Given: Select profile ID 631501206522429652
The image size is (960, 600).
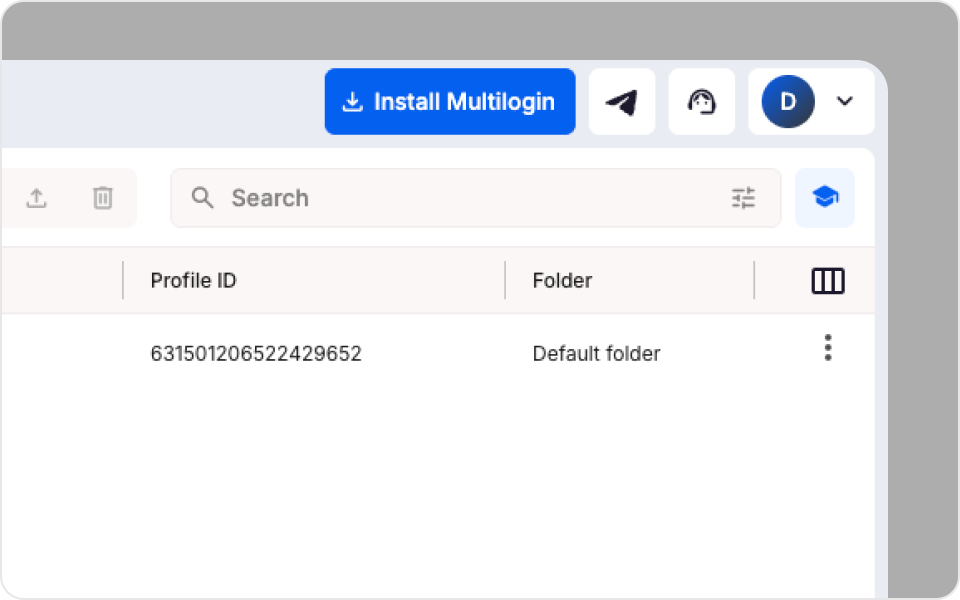Looking at the screenshot, I should (x=256, y=353).
